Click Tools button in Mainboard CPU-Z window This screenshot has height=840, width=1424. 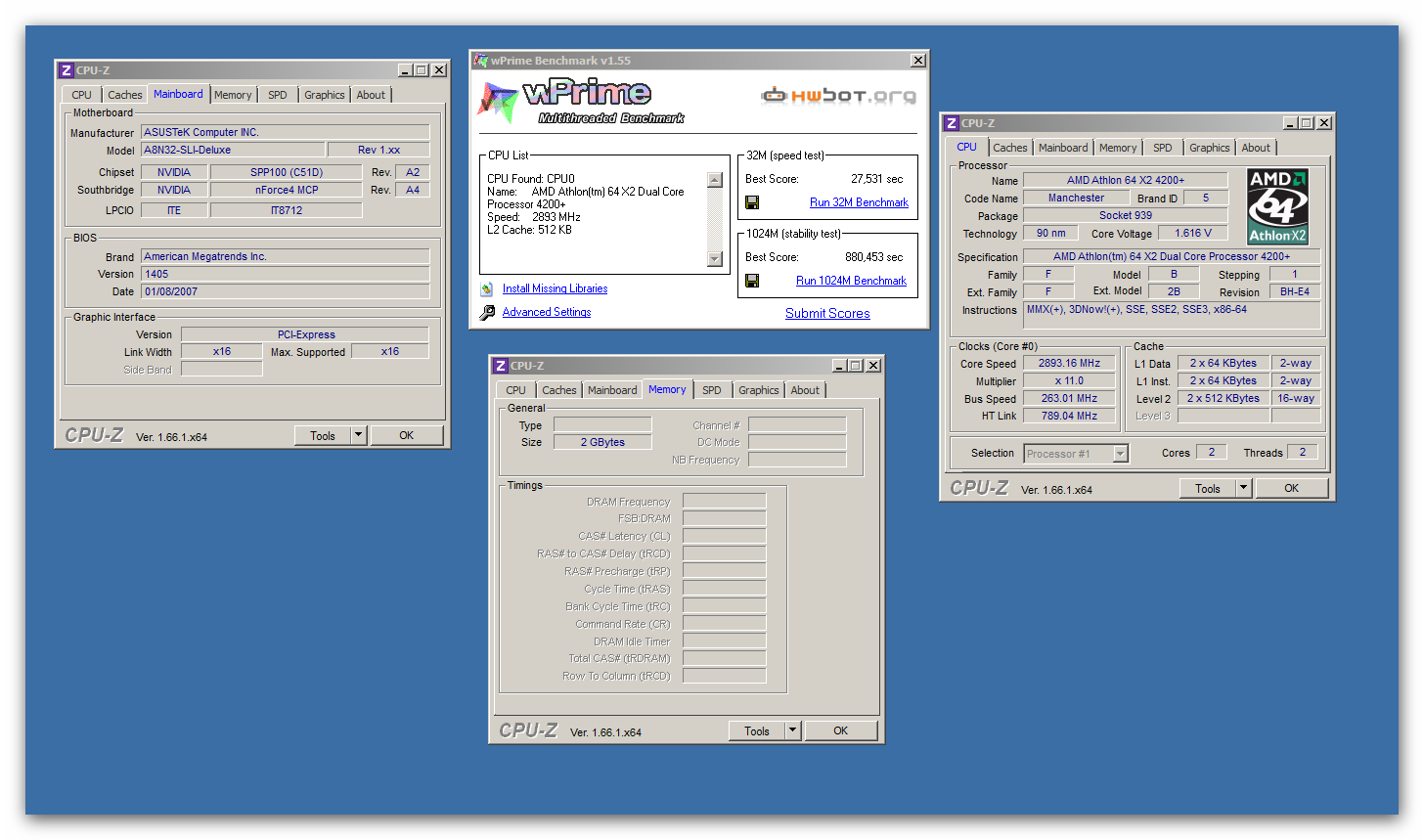point(323,436)
